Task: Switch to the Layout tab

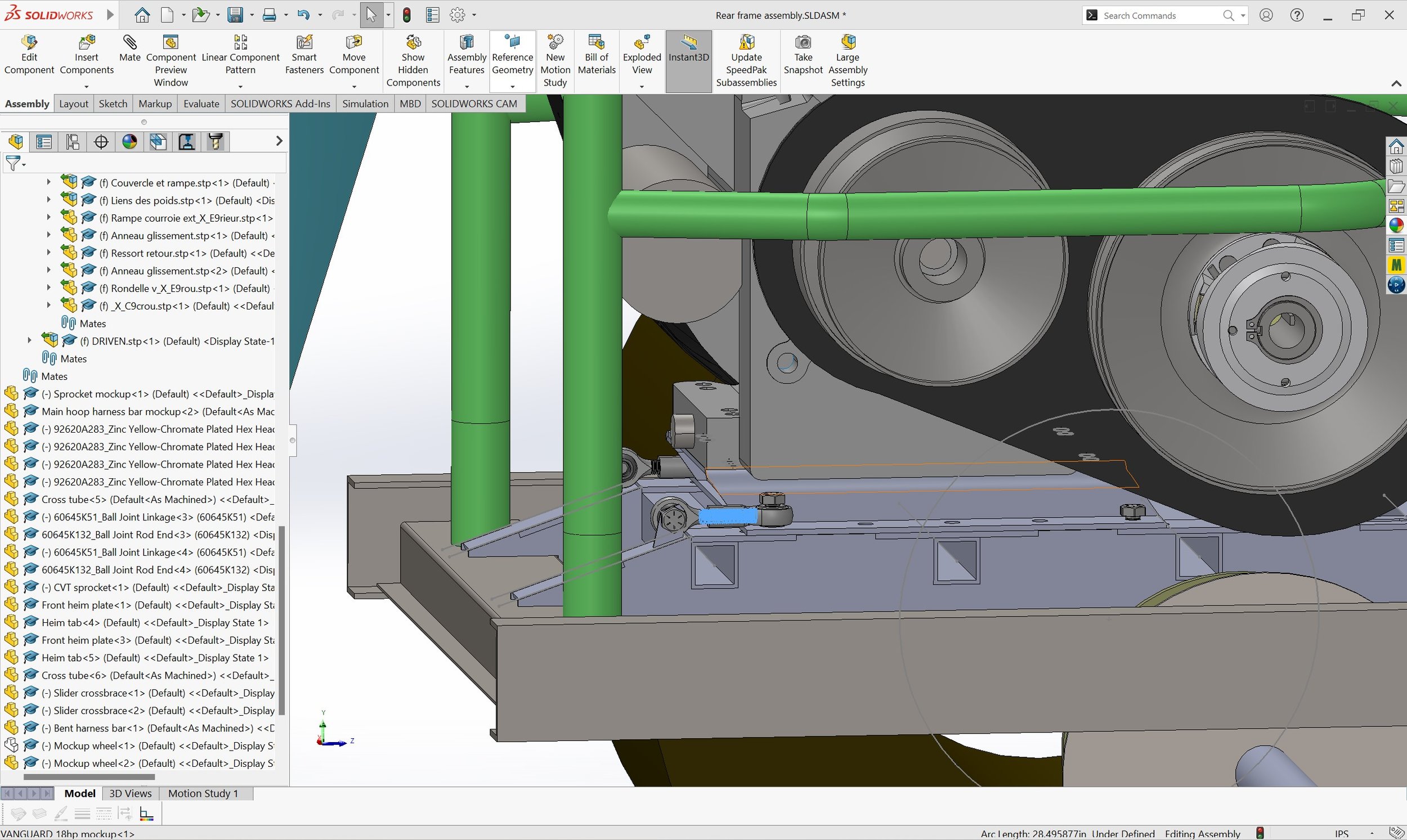Action: click(x=74, y=104)
